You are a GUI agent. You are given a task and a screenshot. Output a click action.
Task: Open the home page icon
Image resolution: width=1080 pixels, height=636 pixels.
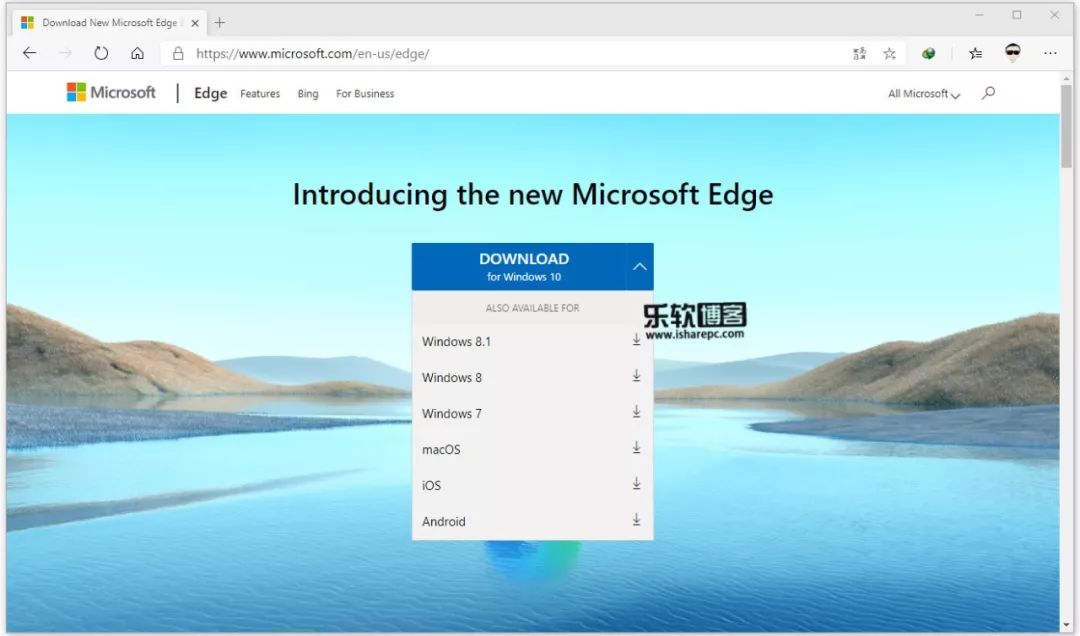coord(137,53)
